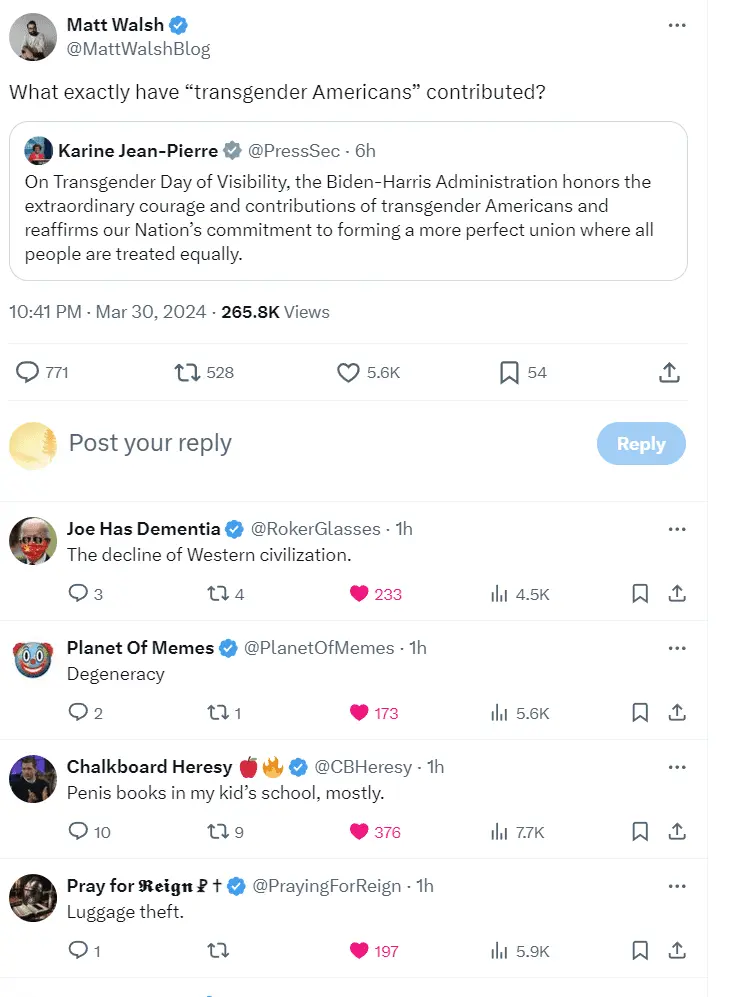Unlike the Joe Has Dementia reply

point(359,594)
